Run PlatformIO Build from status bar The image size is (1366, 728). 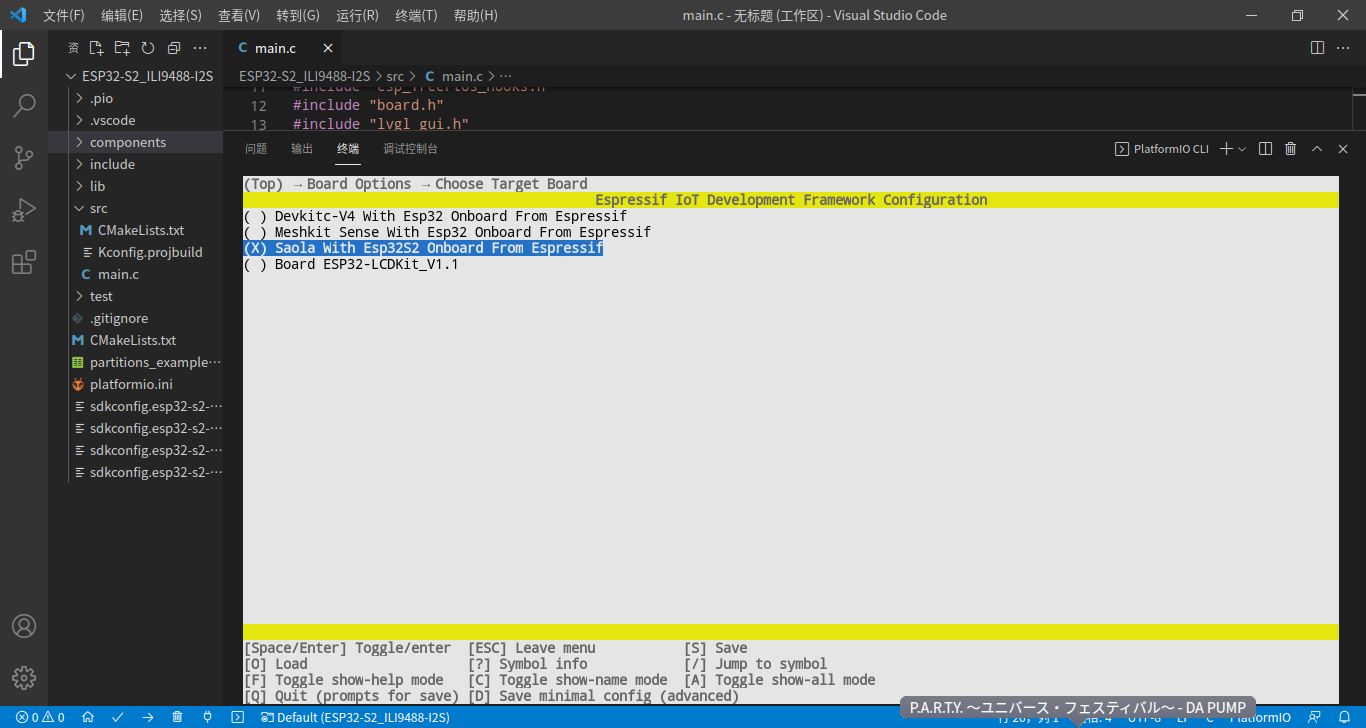tap(117, 717)
